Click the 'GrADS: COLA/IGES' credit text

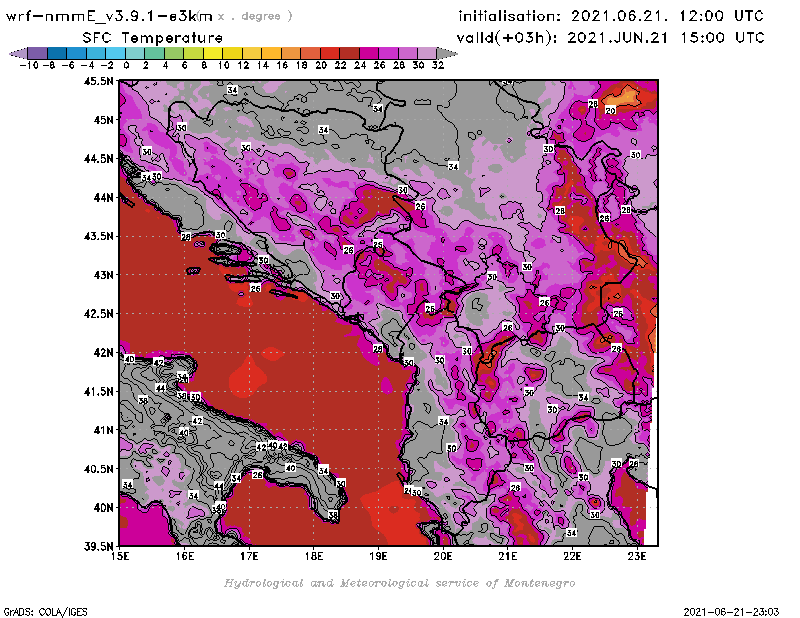click(45, 612)
